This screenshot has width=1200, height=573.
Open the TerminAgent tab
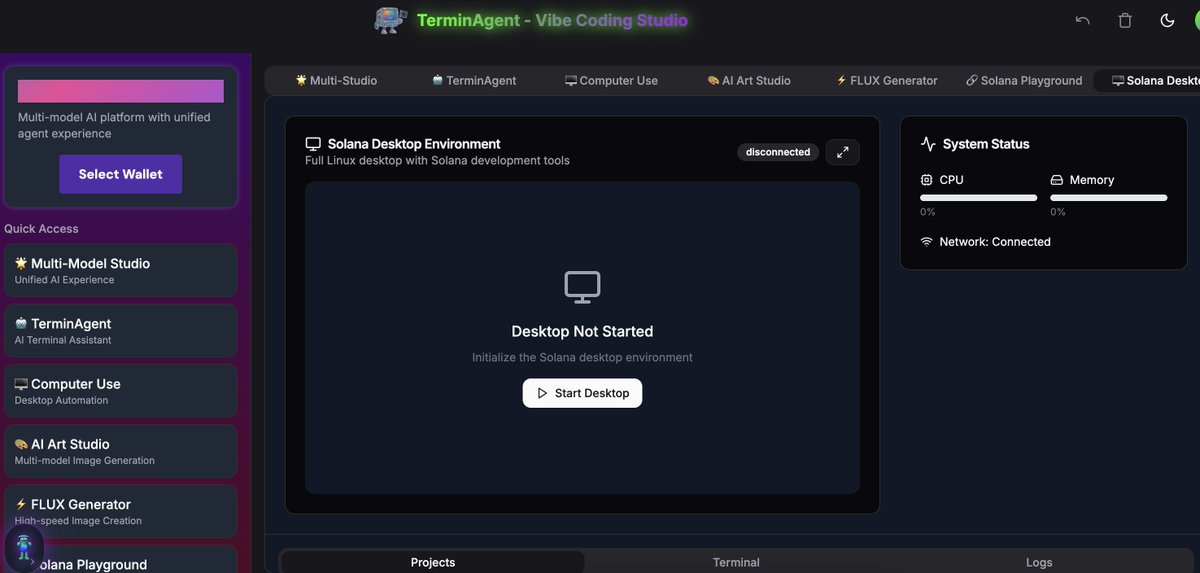[x=474, y=80]
